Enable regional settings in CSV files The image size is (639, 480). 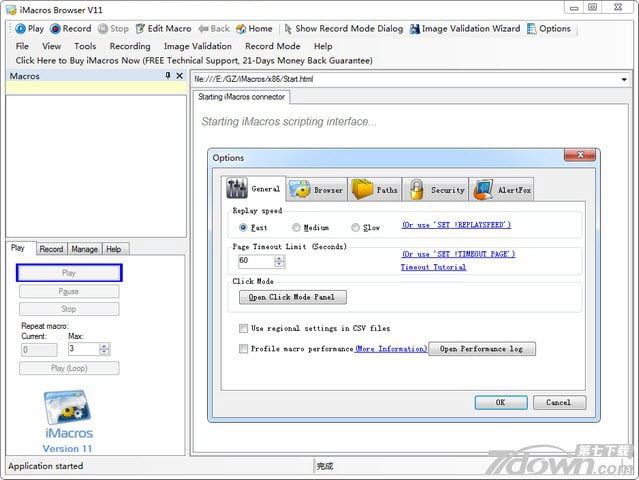[x=243, y=328]
